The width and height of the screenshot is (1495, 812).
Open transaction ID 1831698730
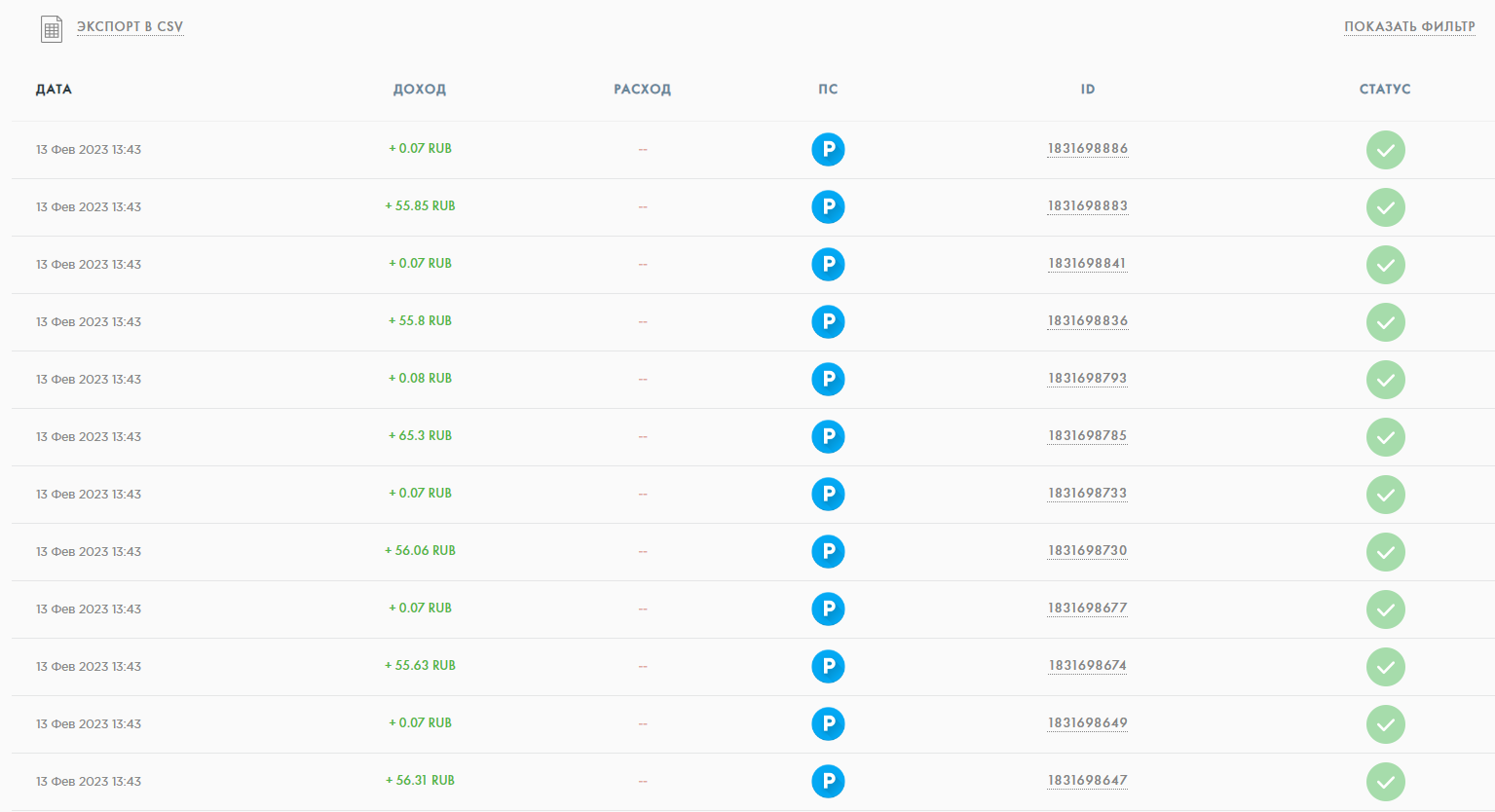pyautogui.click(x=1088, y=551)
